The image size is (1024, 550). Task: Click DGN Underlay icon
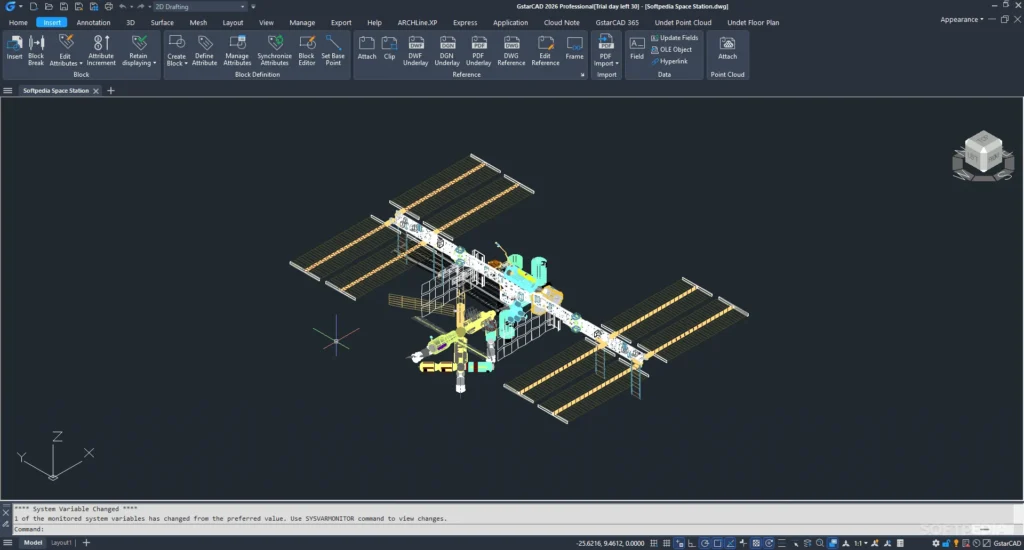pyautogui.click(x=447, y=50)
